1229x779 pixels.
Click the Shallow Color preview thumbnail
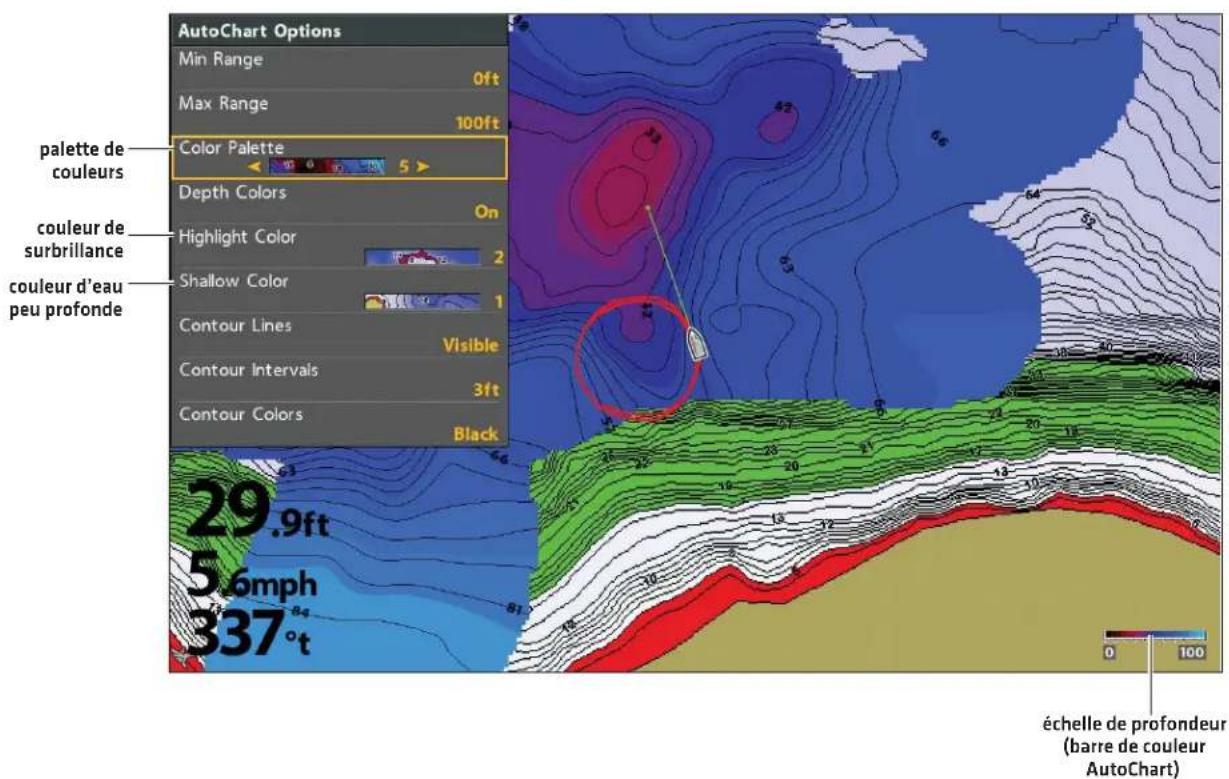[422, 301]
